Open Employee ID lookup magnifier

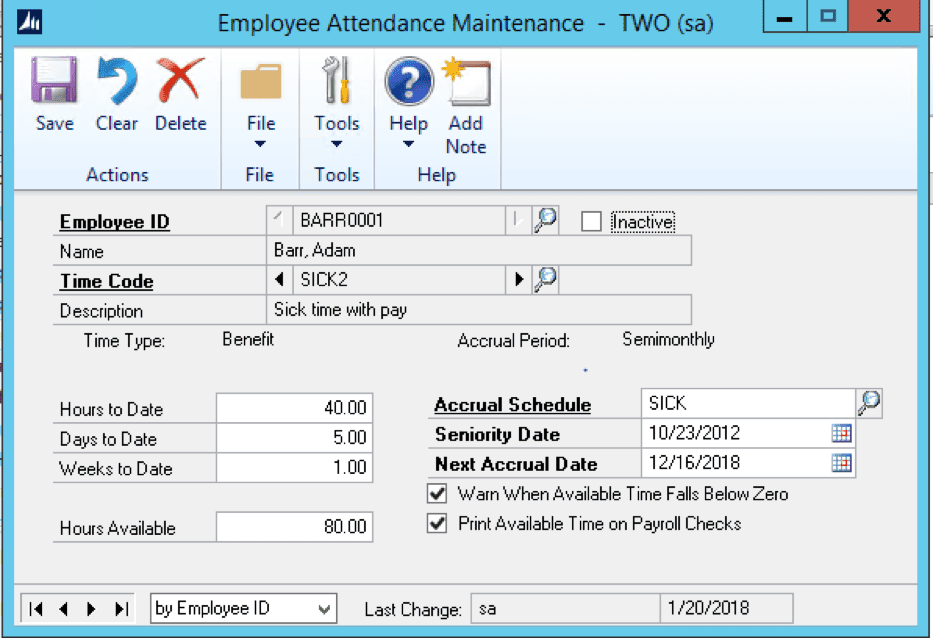coord(545,220)
